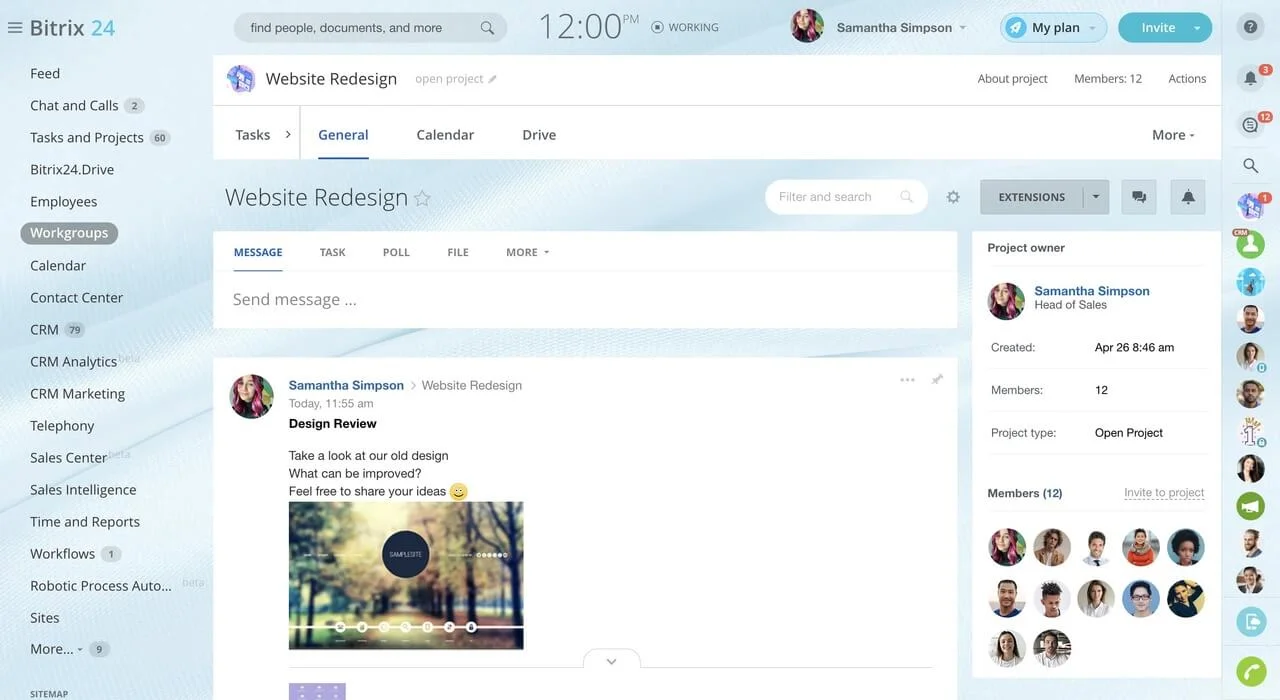Select the POLL tab in message composer

[396, 252]
